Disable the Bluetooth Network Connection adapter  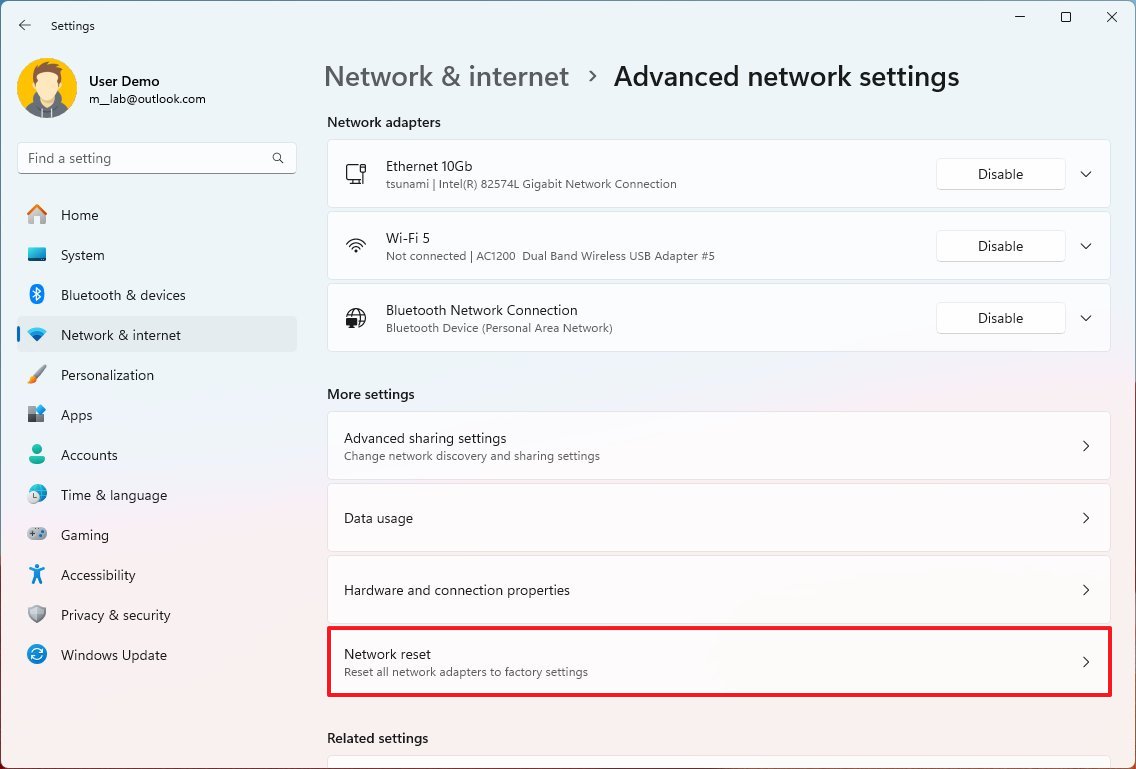pos(1000,318)
